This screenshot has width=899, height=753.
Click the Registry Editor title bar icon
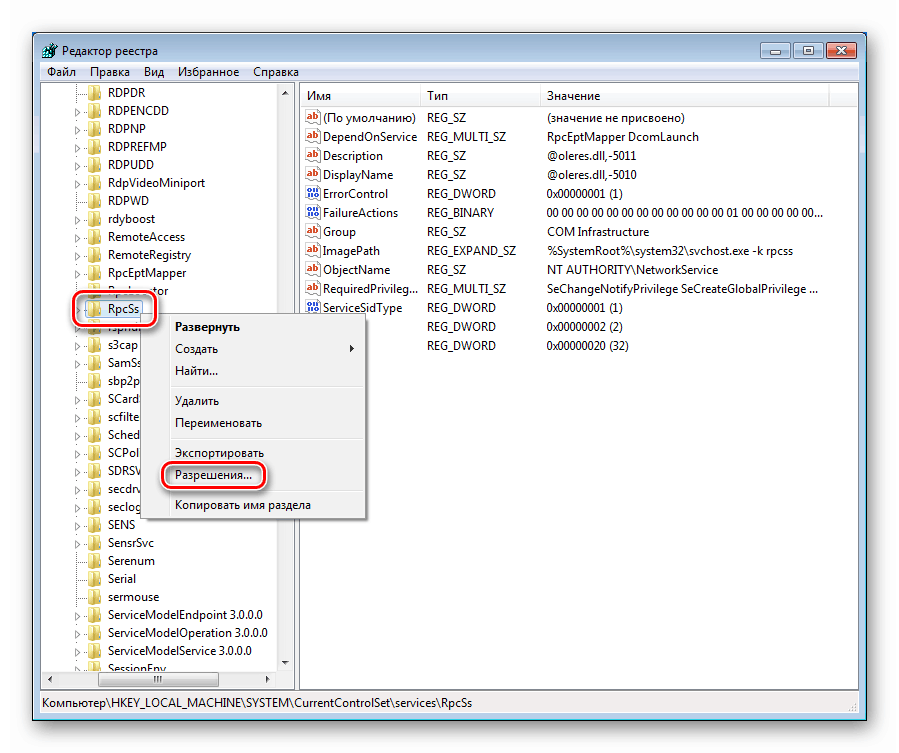pos(50,50)
